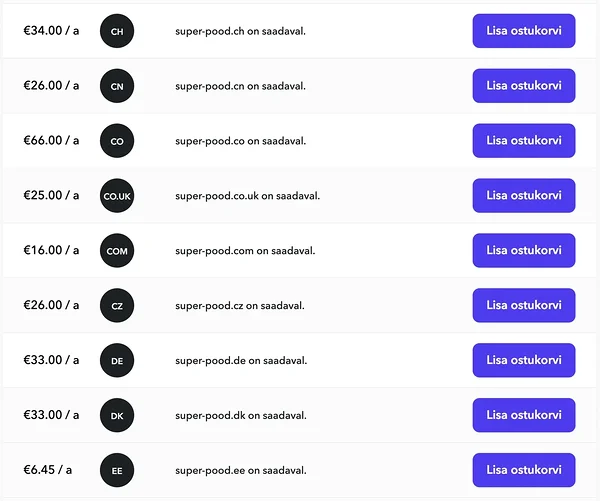
Task: Click 'super-pood.com on saadaval.' availability text
Action: click(245, 251)
